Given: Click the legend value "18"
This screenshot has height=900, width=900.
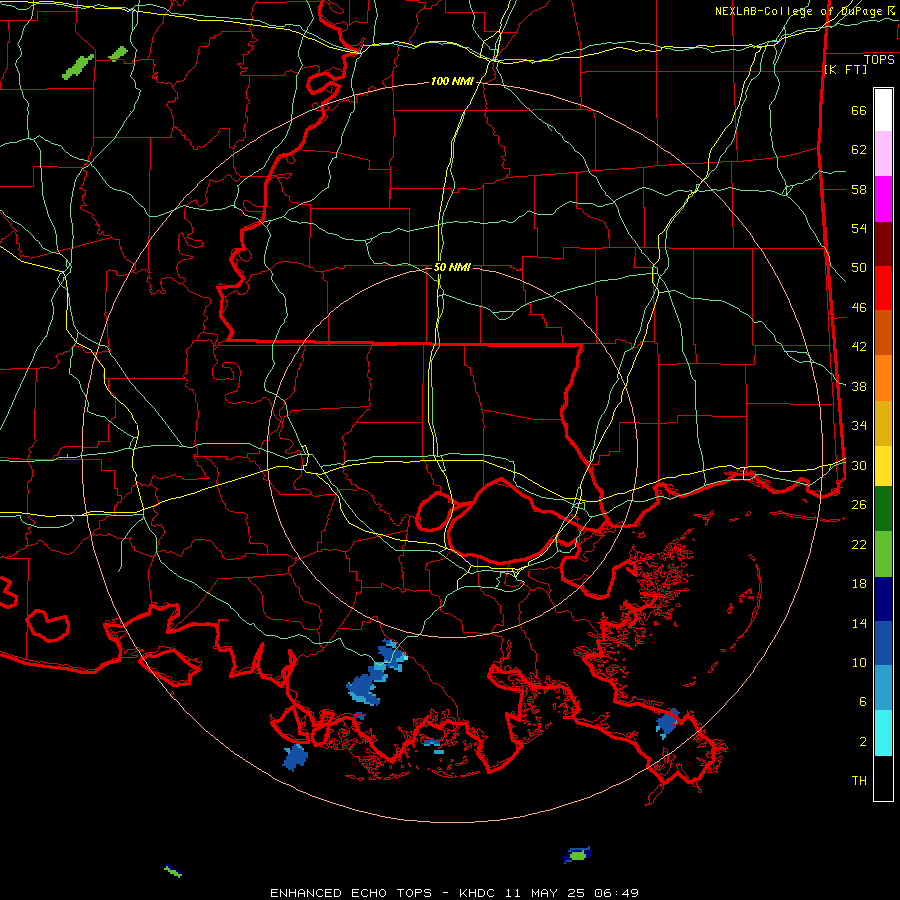Looking at the screenshot, I should (859, 584).
